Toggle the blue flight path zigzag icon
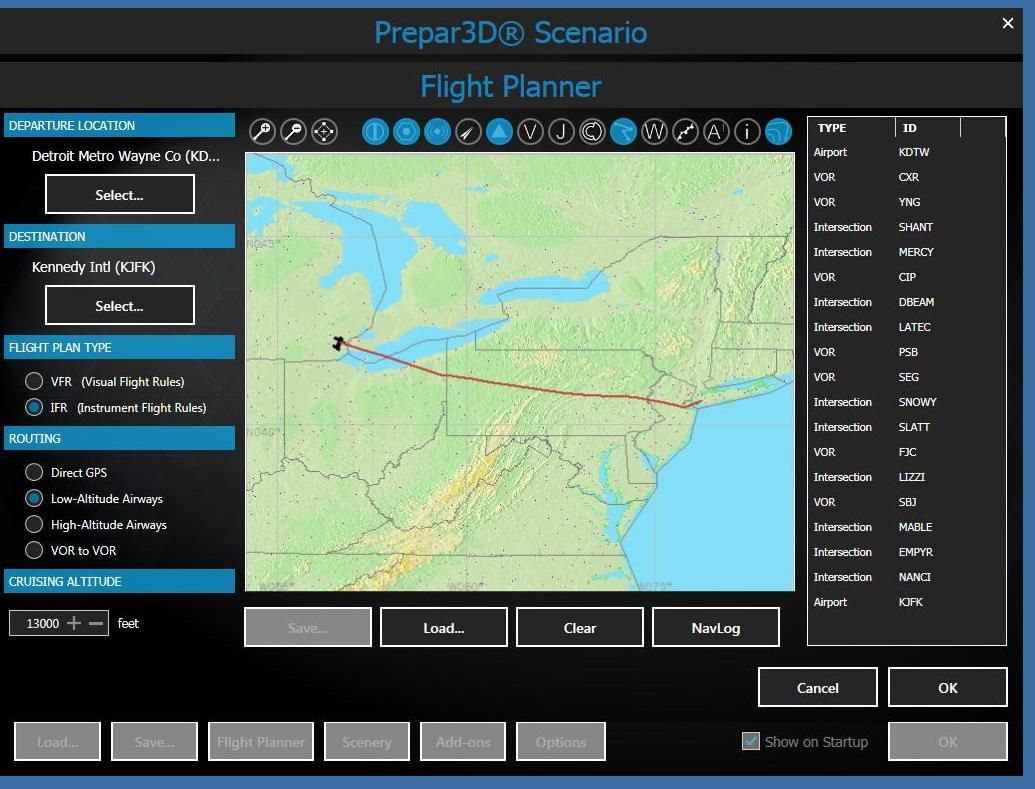 pyautogui.click(x=623, y=132)
